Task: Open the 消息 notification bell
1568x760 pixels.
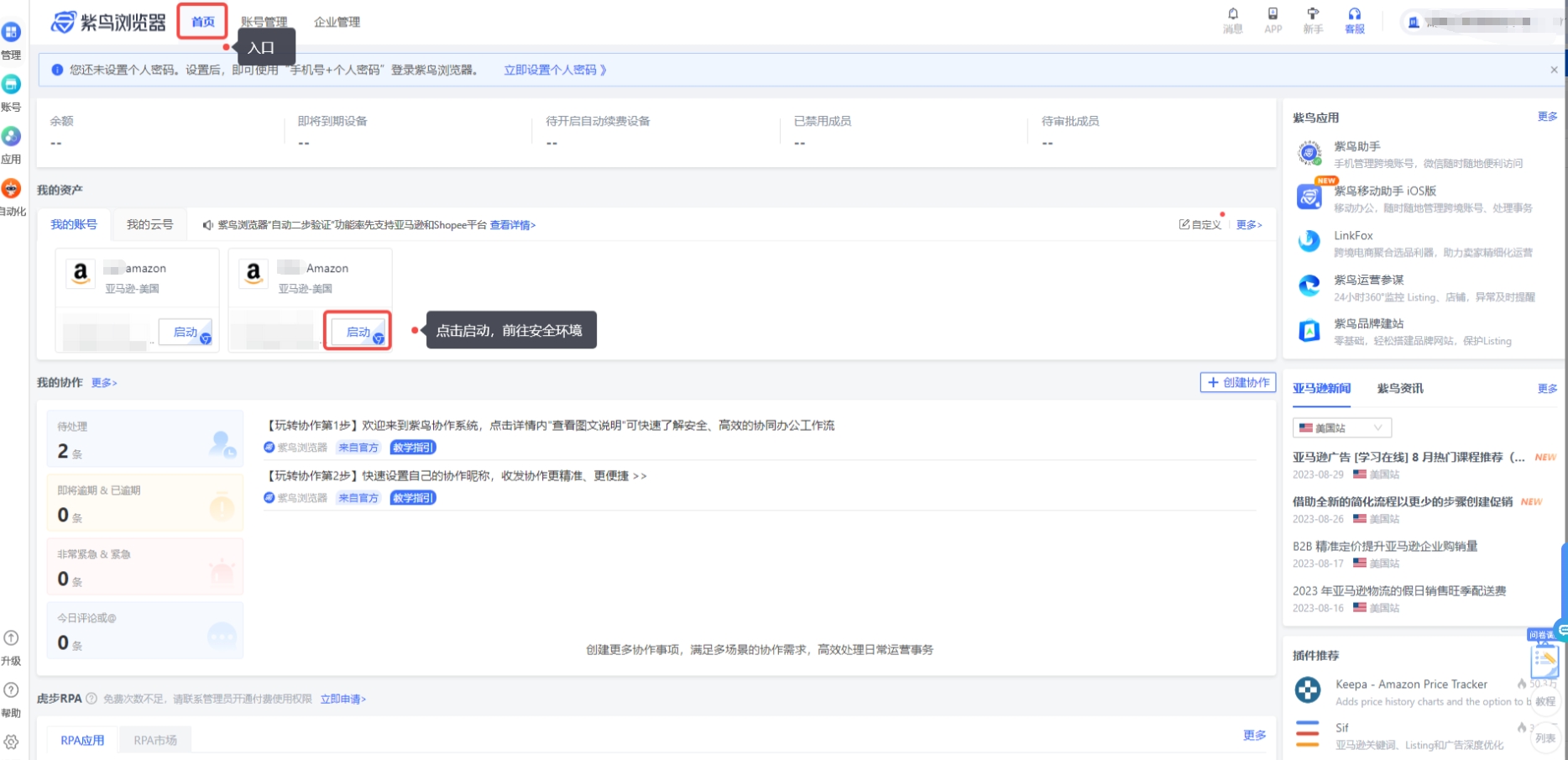Action: pyautogui.click(x=1232, y=15)
